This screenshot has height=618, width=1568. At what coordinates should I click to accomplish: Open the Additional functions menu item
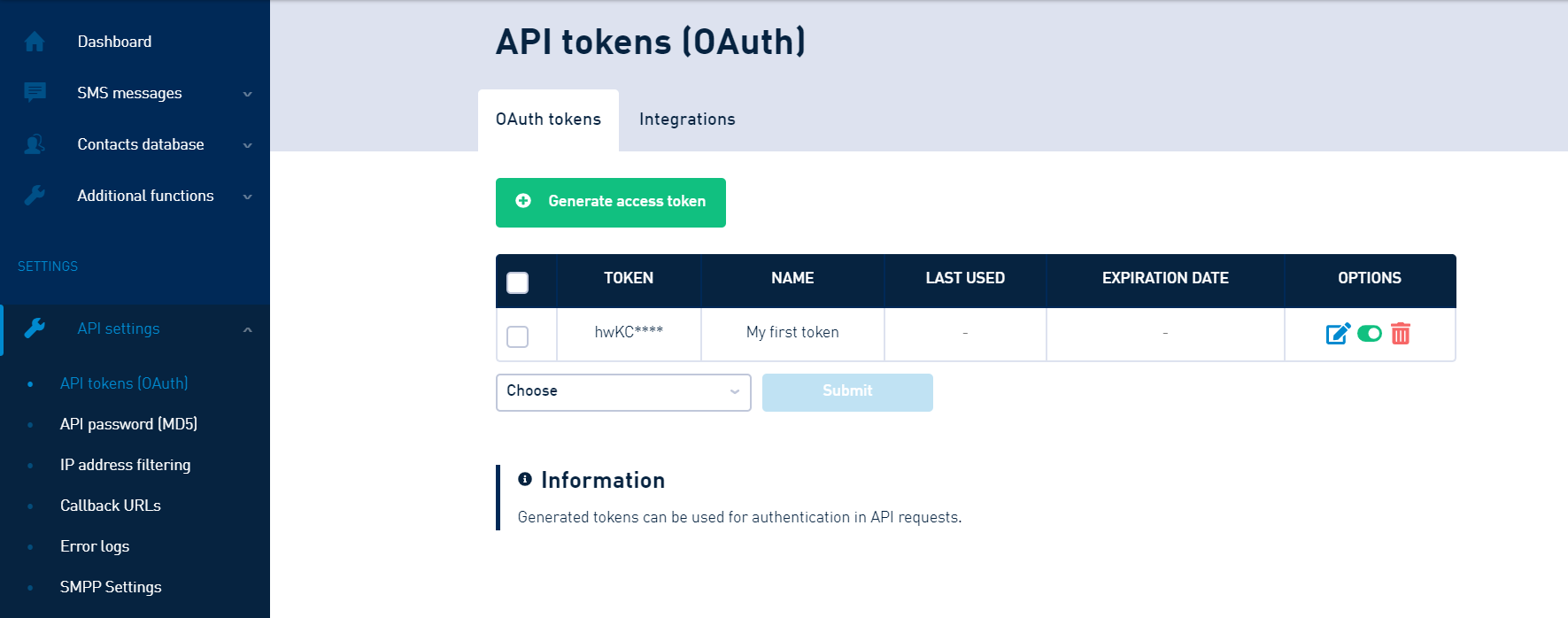pyautogui.click(x=145, y=196)
